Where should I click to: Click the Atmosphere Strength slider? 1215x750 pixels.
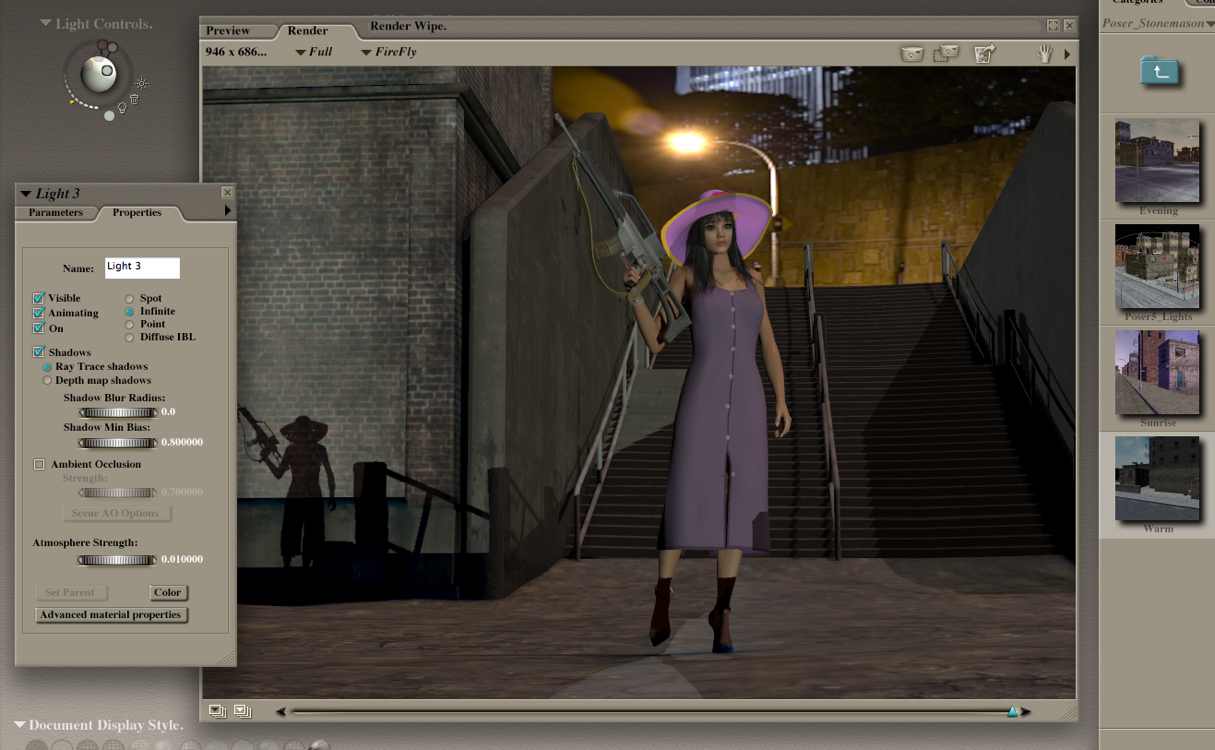tap(117, 560)
